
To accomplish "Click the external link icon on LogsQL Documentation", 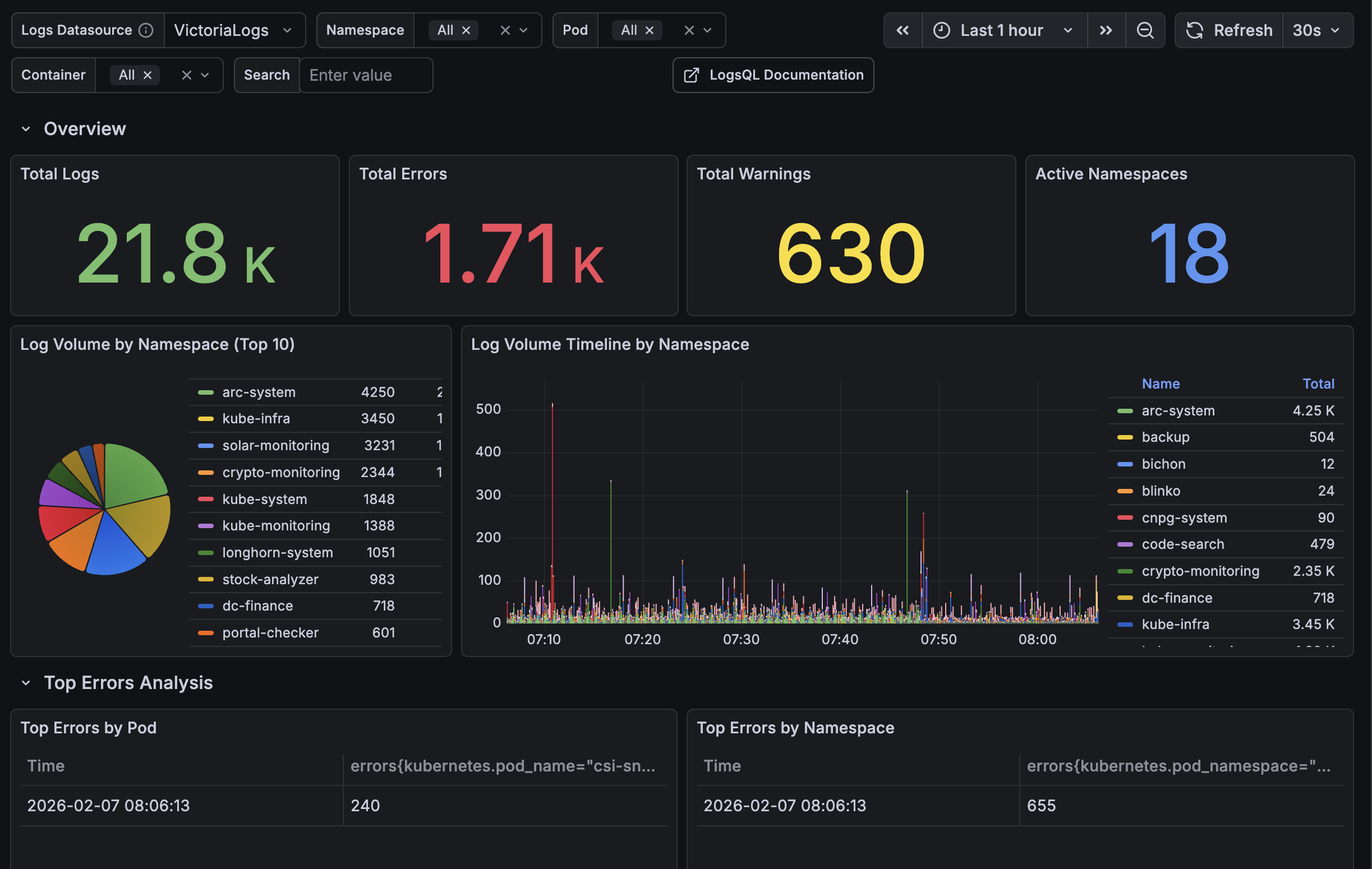I will 691,75.
